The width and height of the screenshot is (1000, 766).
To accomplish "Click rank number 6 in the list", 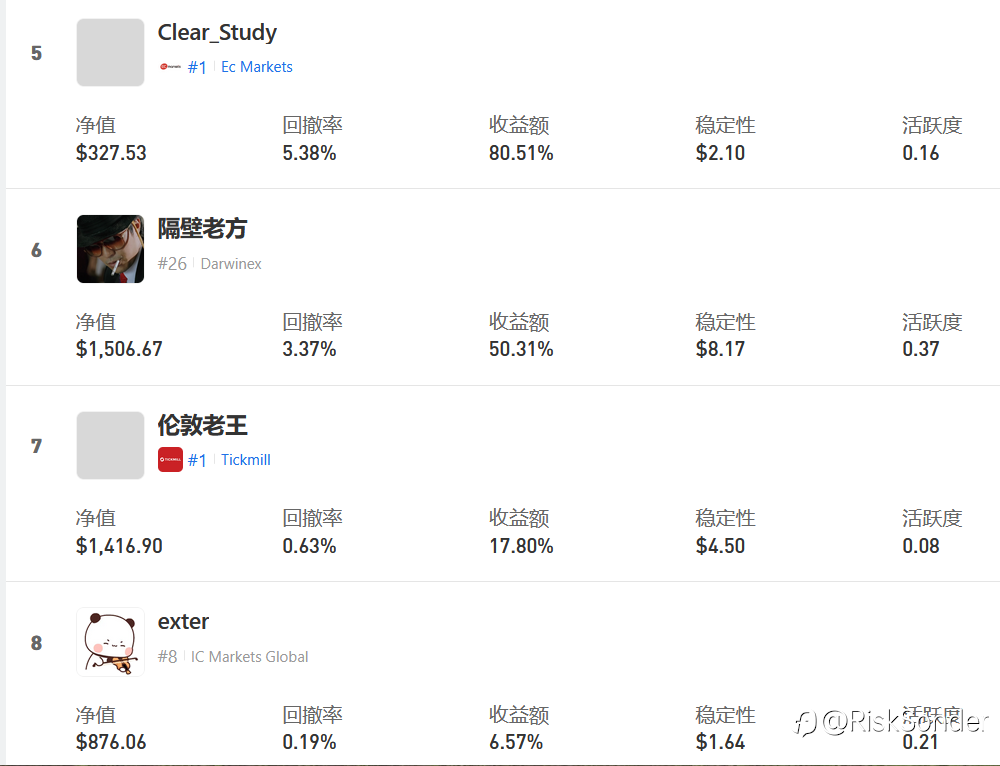I will click(36, 249).
